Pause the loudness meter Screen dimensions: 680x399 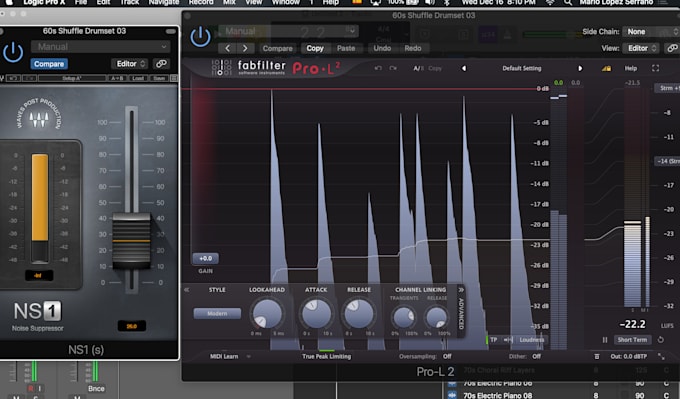(x=605, y=340)
